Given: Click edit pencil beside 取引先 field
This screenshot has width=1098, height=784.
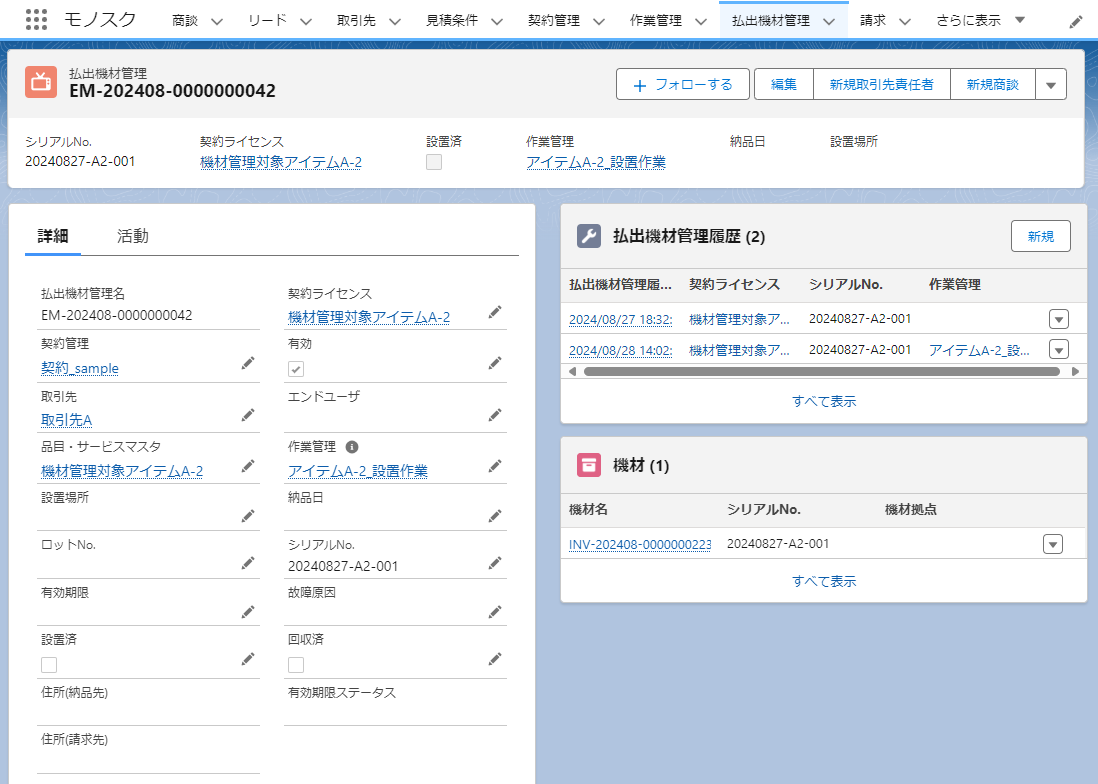Looking at the screenshot, I should (x=247, y=415).
